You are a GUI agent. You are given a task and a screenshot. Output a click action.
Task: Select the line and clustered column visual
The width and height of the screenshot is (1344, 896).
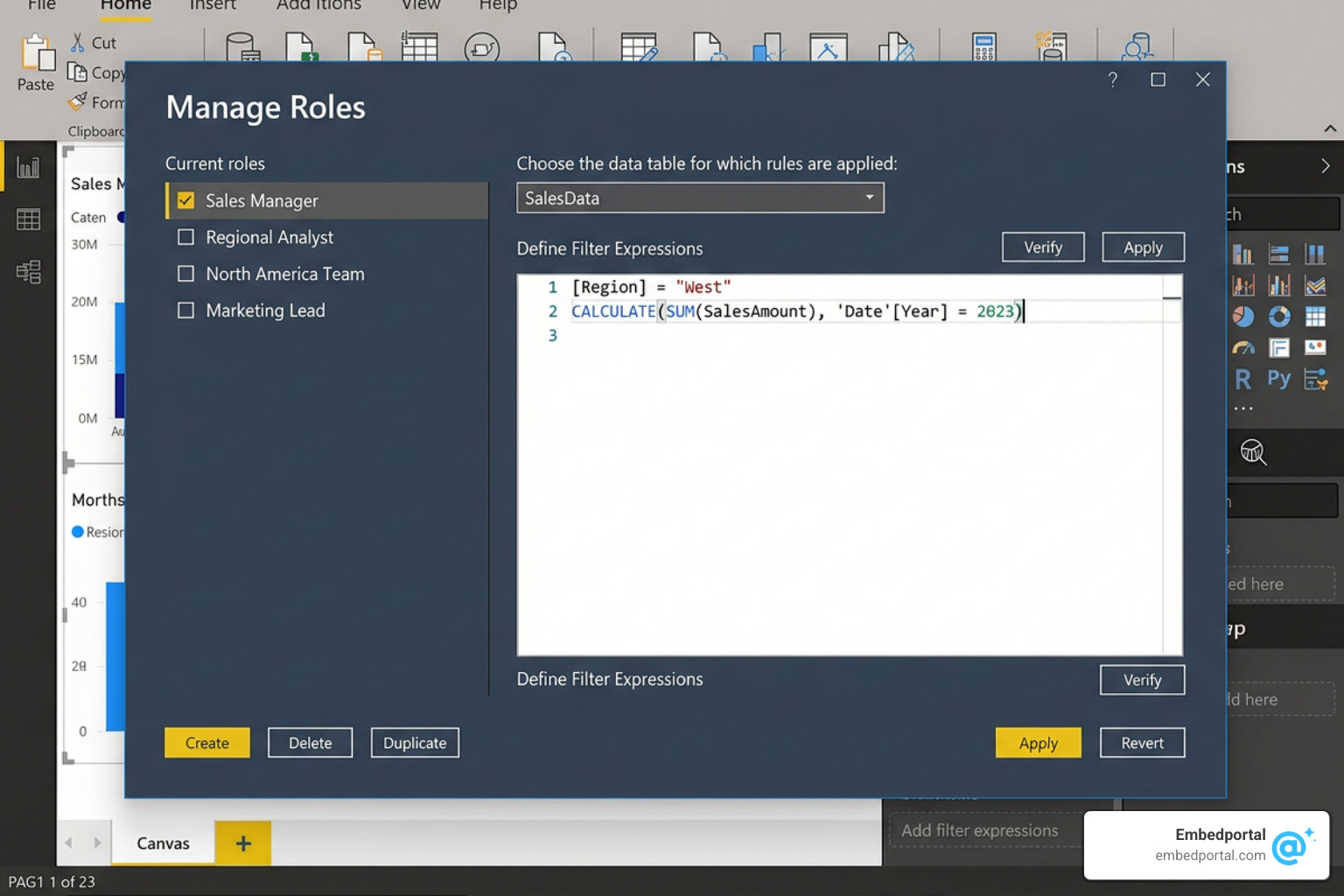coord(1243,285)
